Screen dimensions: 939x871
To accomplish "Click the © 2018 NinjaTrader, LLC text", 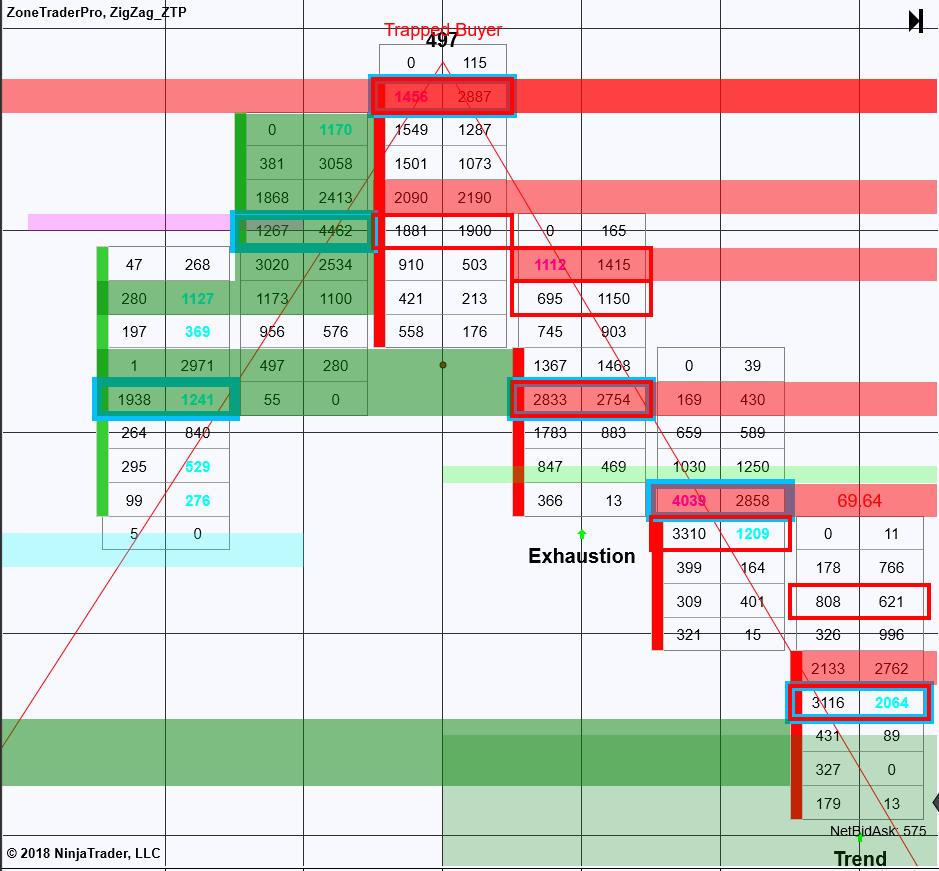I will click(83, 853).
